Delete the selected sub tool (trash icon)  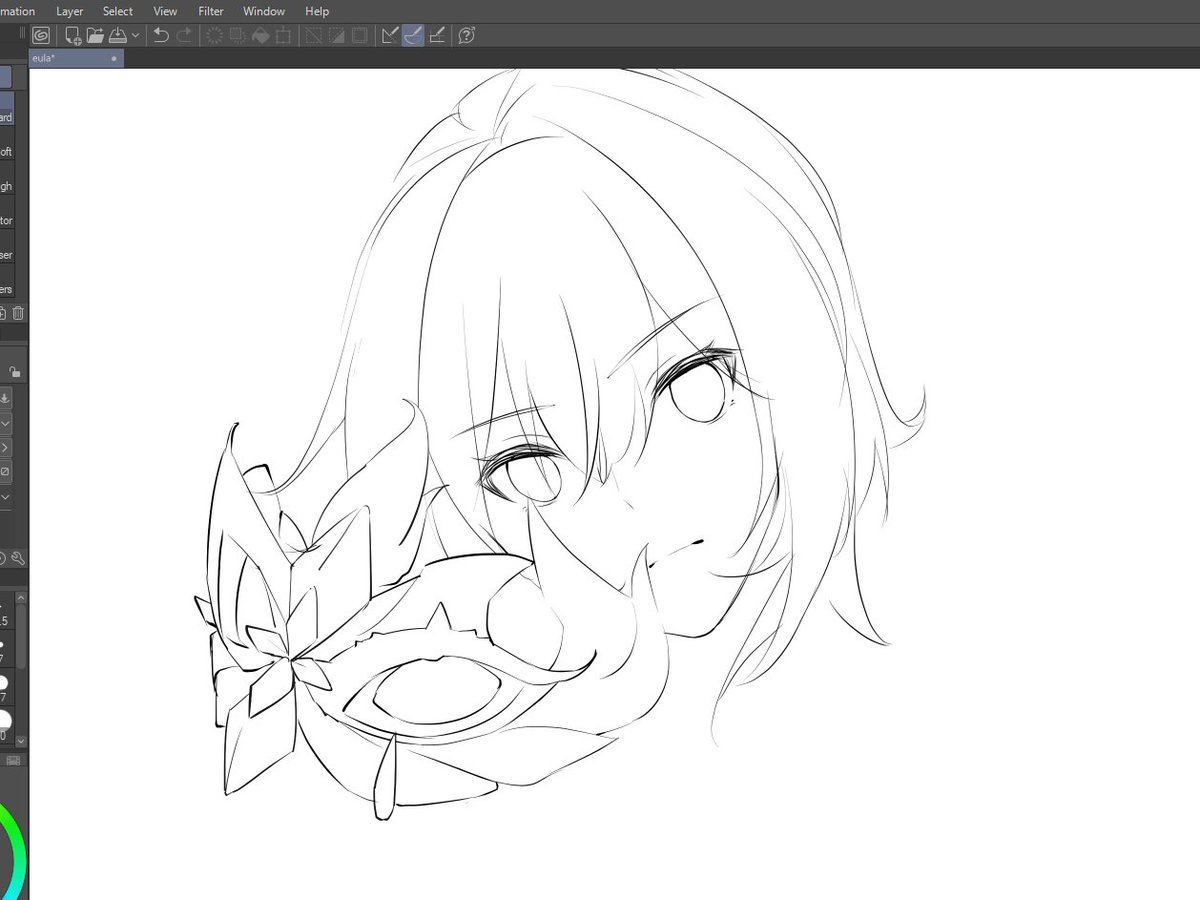click(x=18, y=313)
